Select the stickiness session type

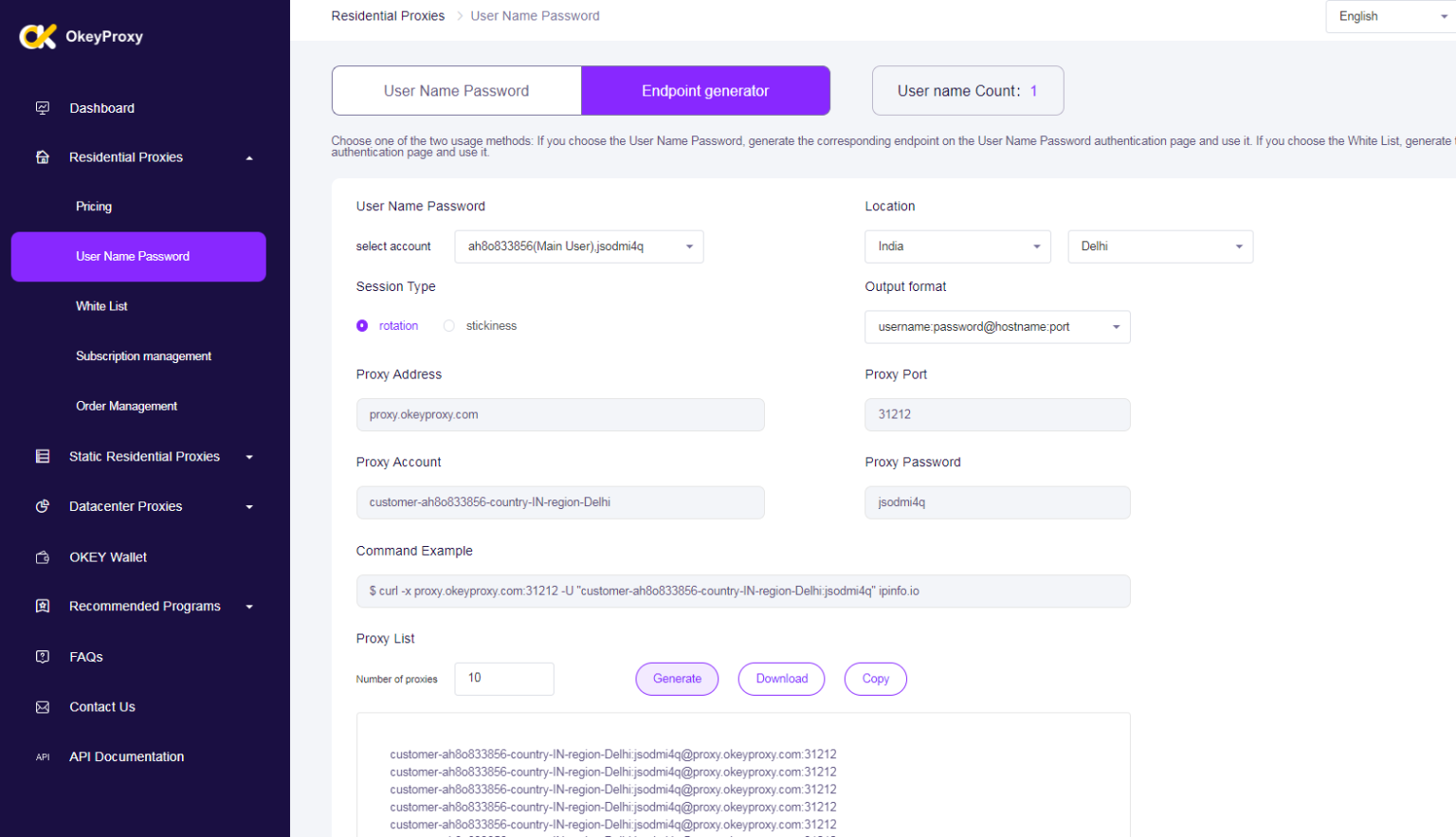pos(449,326)
